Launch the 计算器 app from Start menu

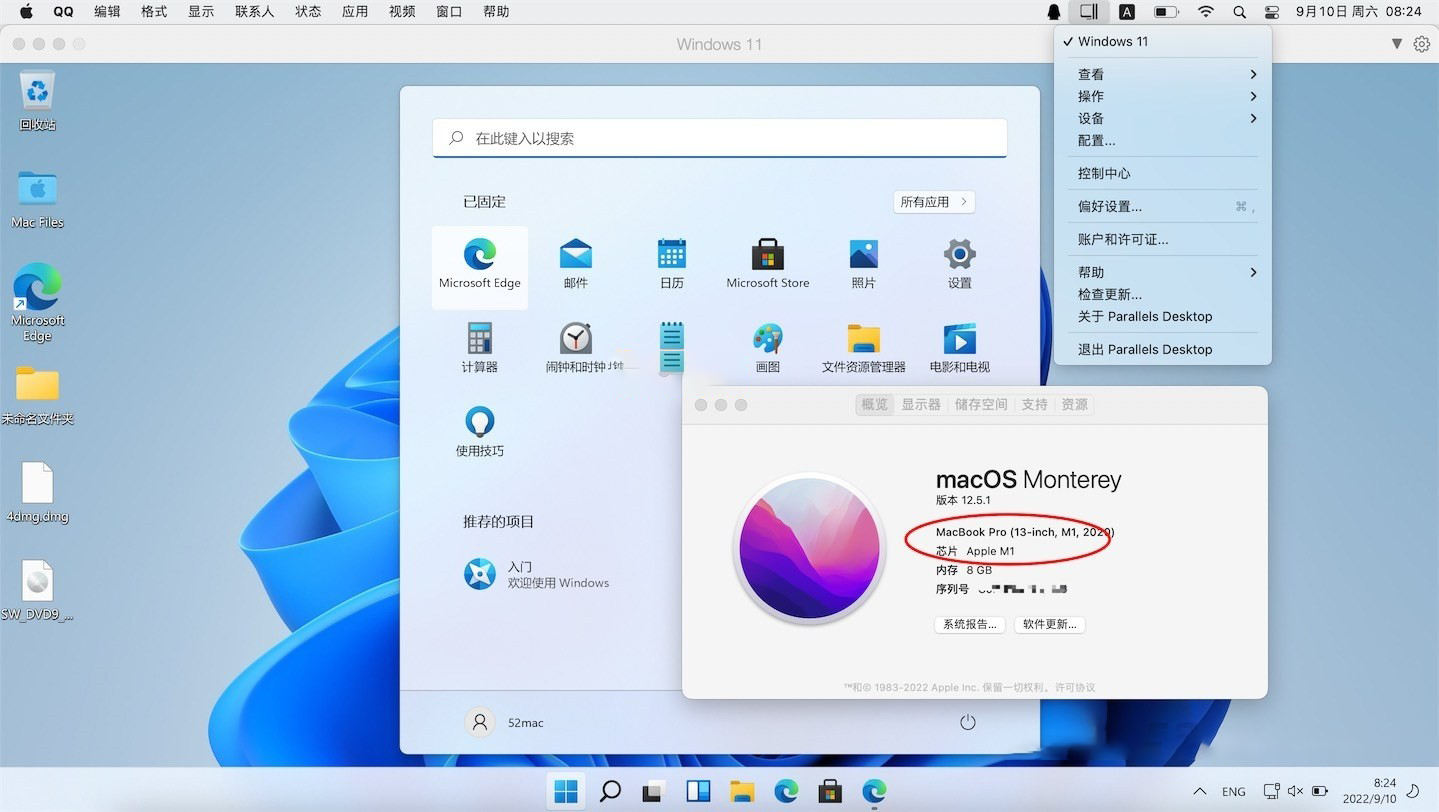click(x=479, y=347)
